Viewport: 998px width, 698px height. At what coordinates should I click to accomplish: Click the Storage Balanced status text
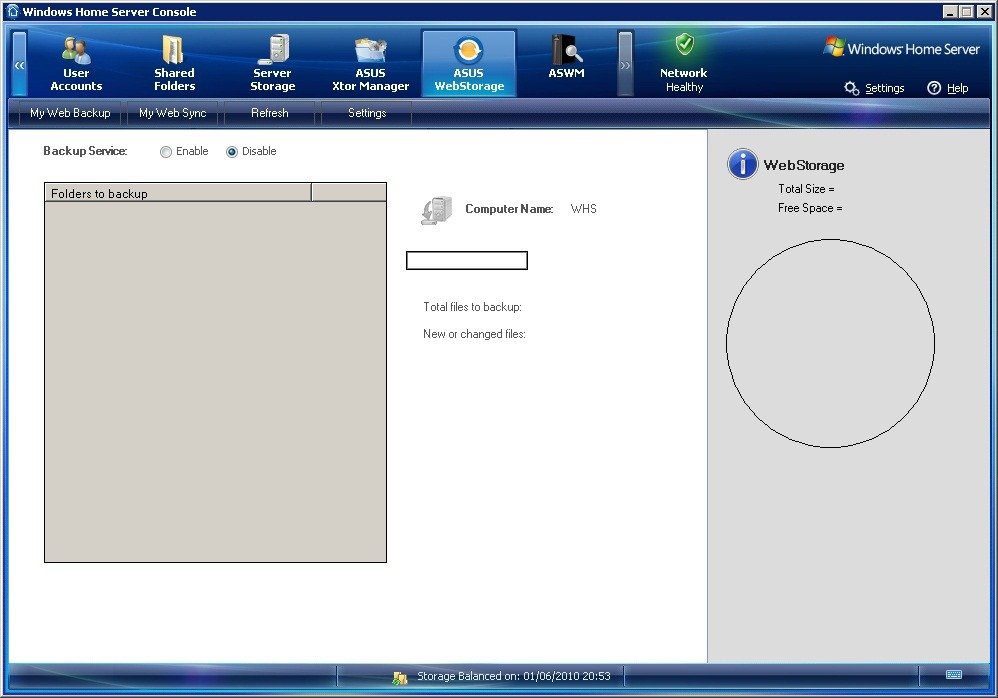click(514, 676)
